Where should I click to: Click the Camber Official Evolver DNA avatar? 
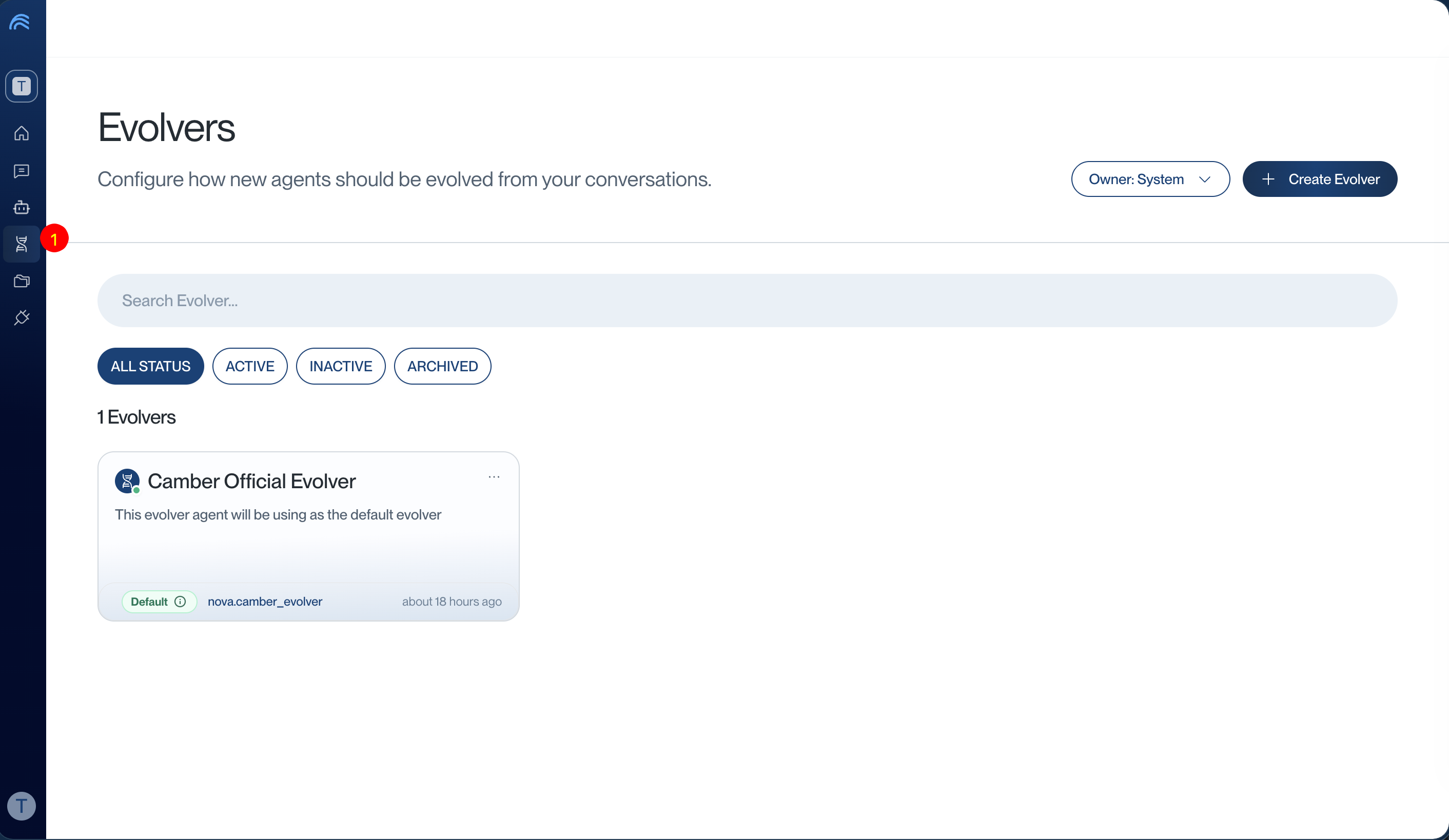pos(127,481)
